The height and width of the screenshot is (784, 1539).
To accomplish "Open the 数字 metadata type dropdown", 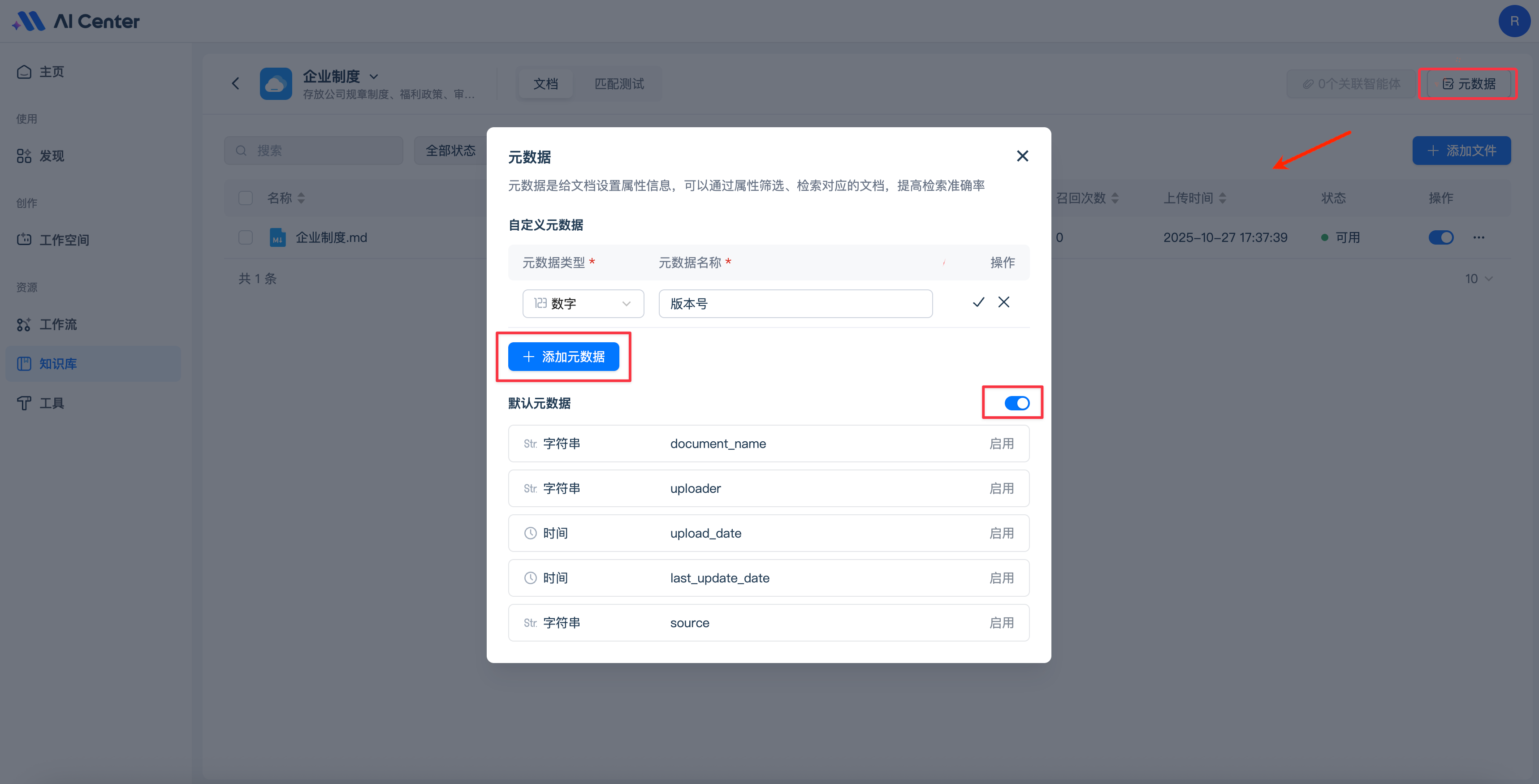I will [x=583, y=304].
